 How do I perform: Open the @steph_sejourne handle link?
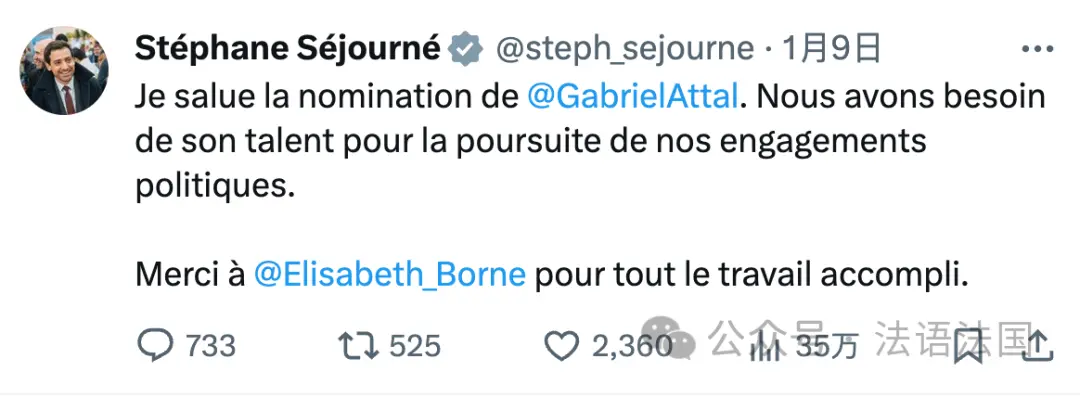coord(625,50)
